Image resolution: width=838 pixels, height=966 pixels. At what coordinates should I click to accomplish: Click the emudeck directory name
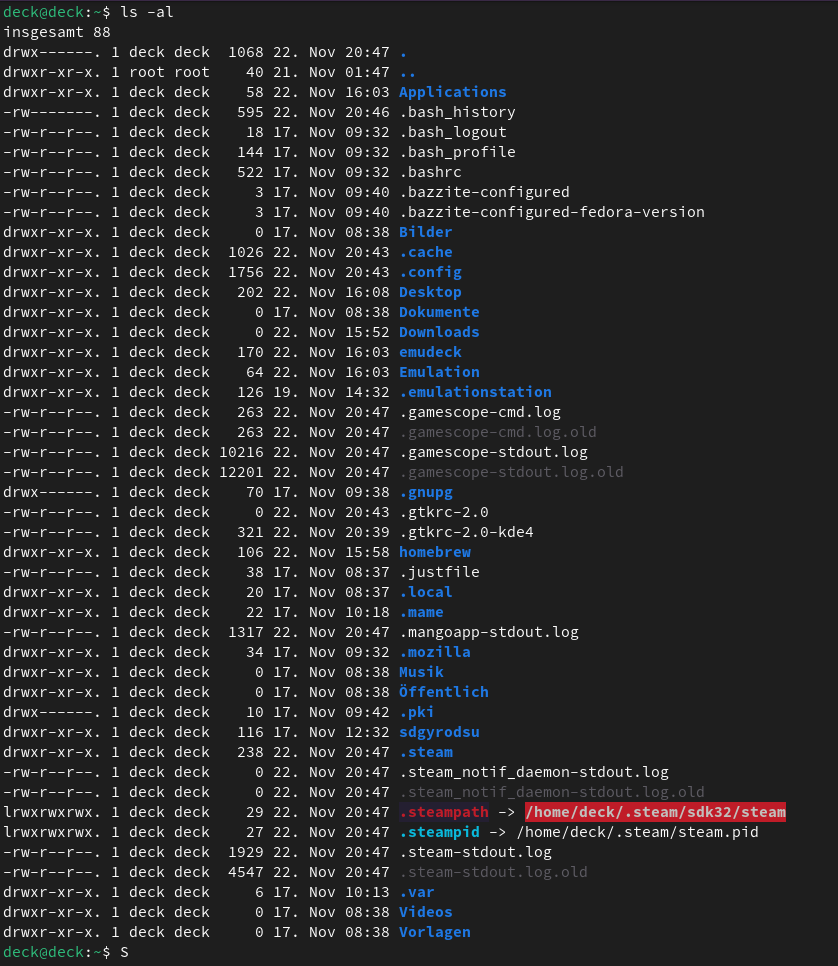[x=430, y=352]
